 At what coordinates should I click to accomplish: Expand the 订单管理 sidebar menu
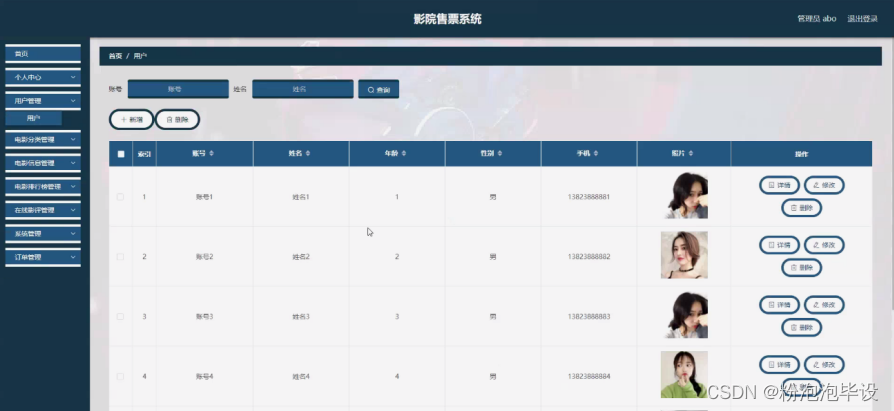(43, 257)
